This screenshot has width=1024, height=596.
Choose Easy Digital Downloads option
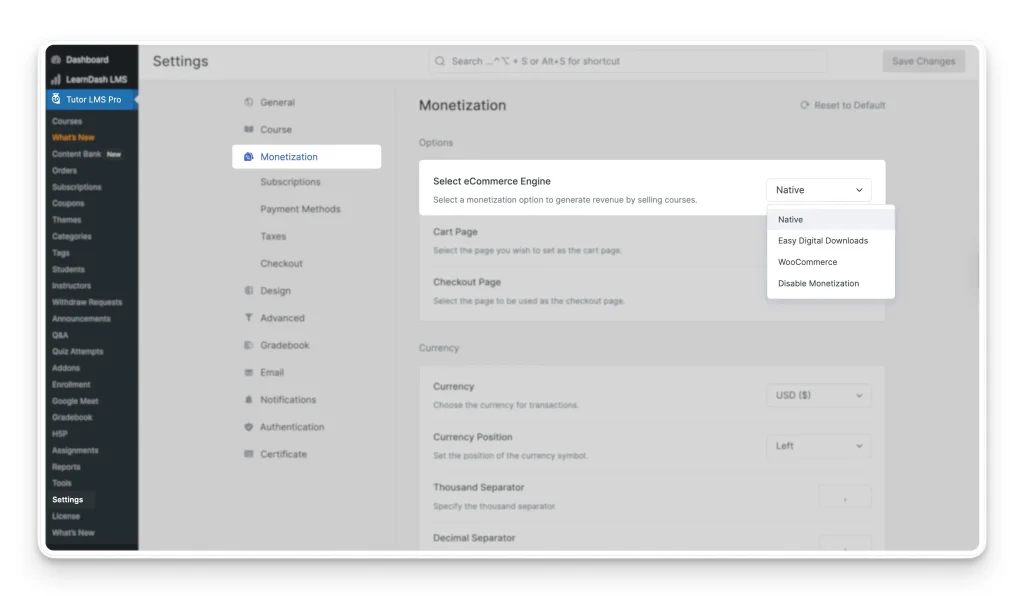coord(831,241)
